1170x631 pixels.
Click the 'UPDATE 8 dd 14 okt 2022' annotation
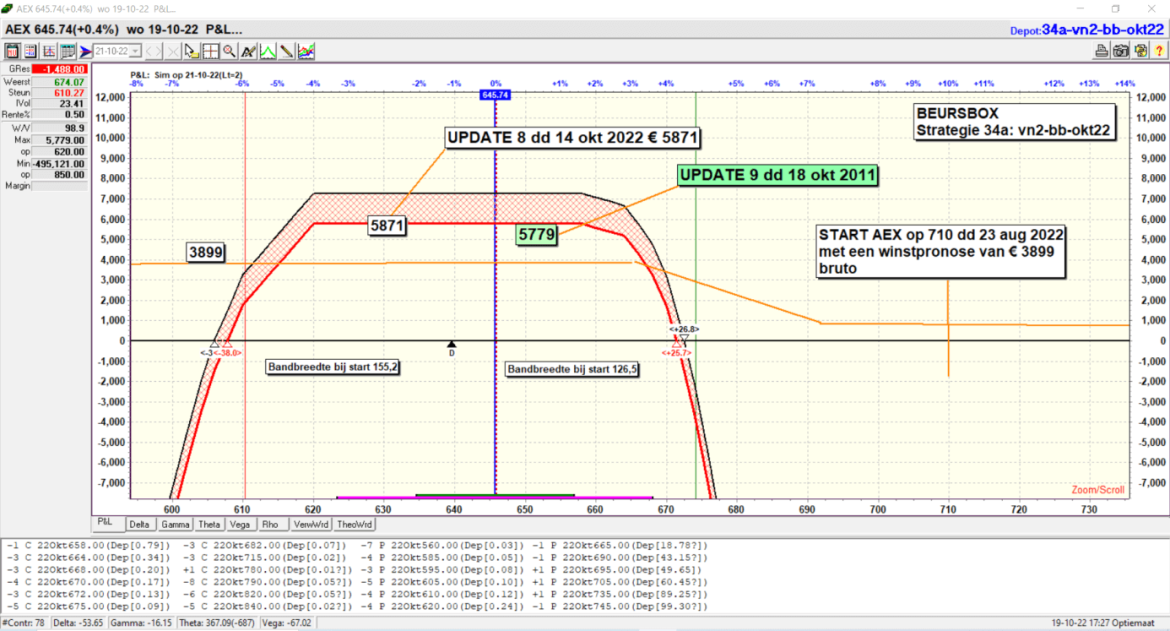(x=572, y=138)
